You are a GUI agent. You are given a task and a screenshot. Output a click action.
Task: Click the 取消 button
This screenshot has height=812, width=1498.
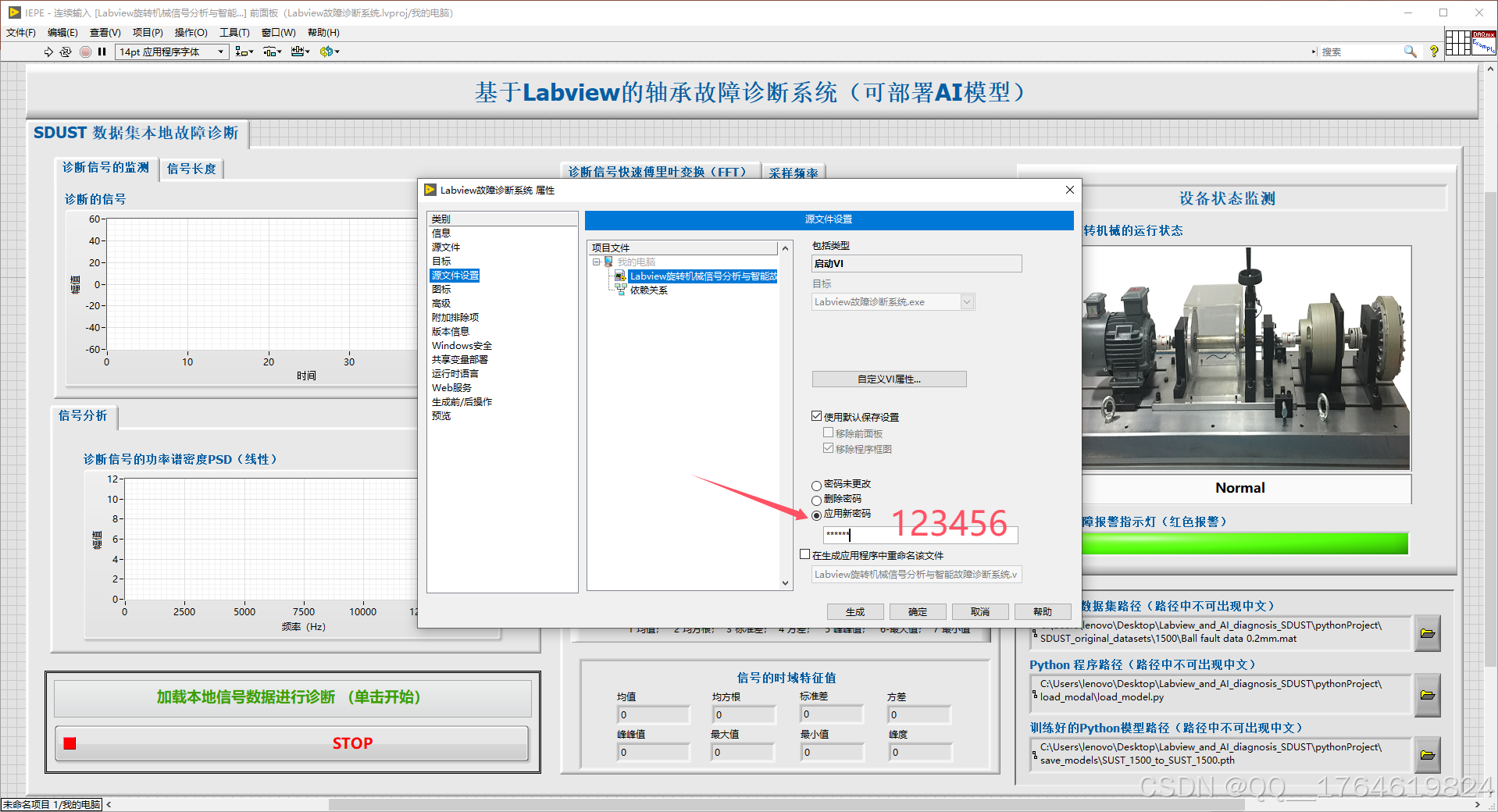tap(980, 612)
